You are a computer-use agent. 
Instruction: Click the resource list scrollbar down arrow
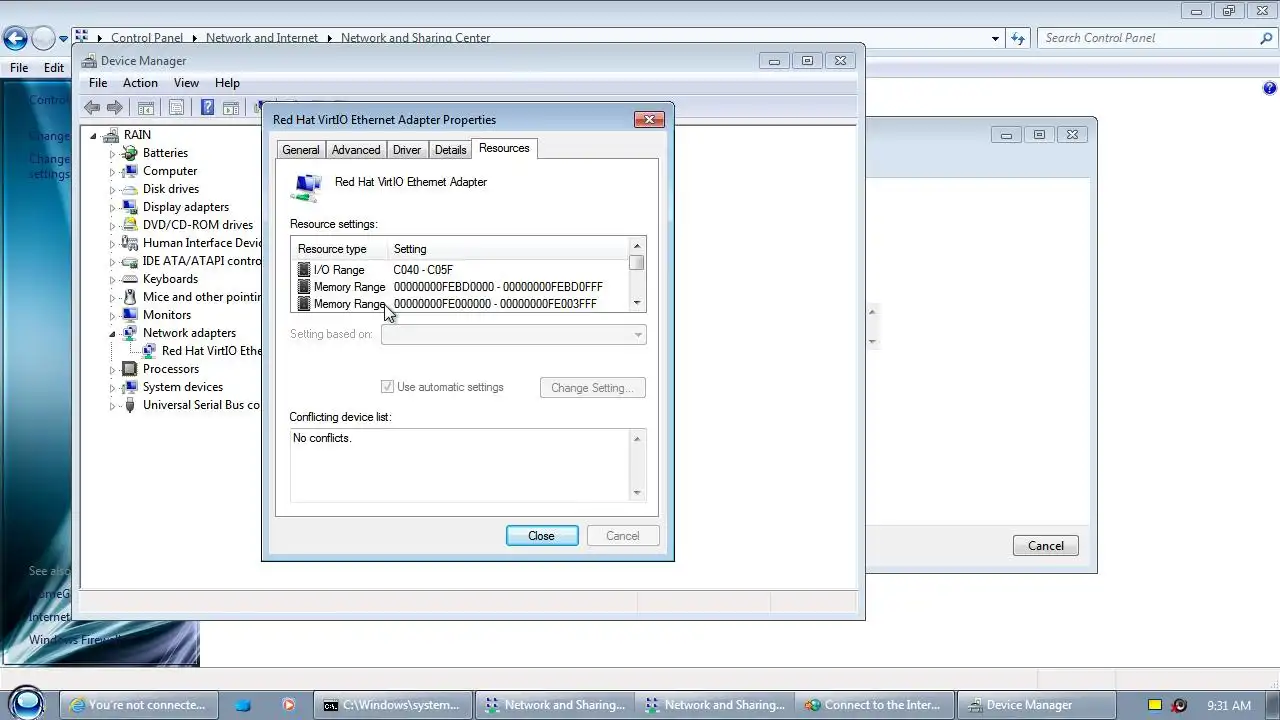[x=637, y=303]
